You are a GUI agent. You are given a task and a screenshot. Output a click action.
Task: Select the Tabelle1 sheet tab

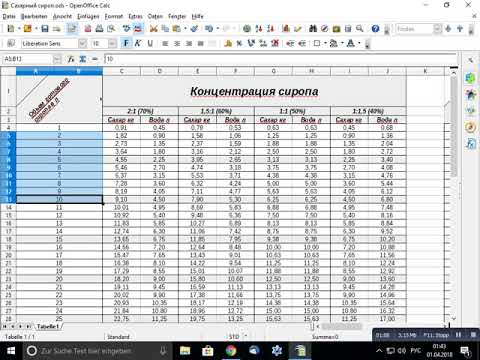[x=48, y=326]
